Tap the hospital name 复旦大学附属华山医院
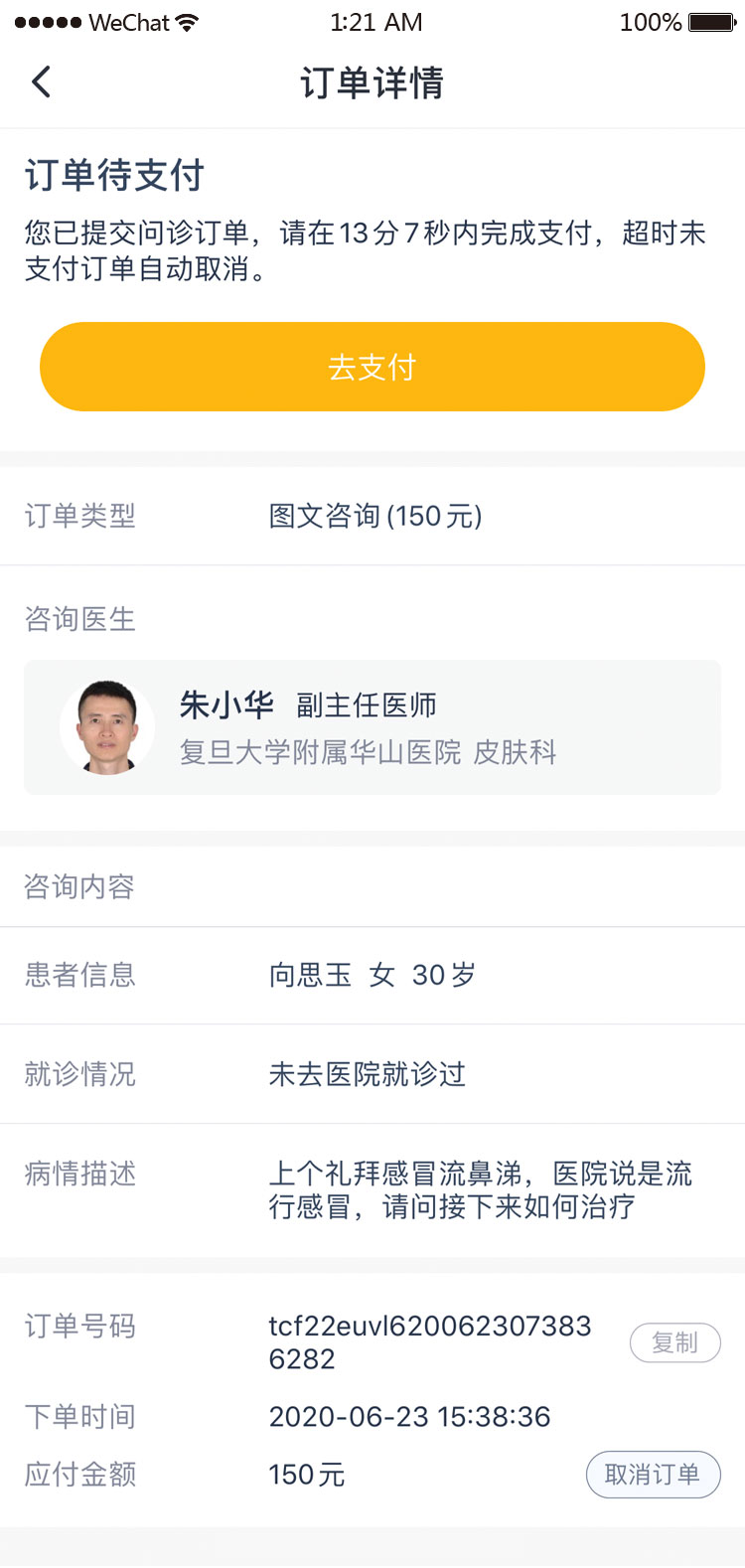 (320, 752)
